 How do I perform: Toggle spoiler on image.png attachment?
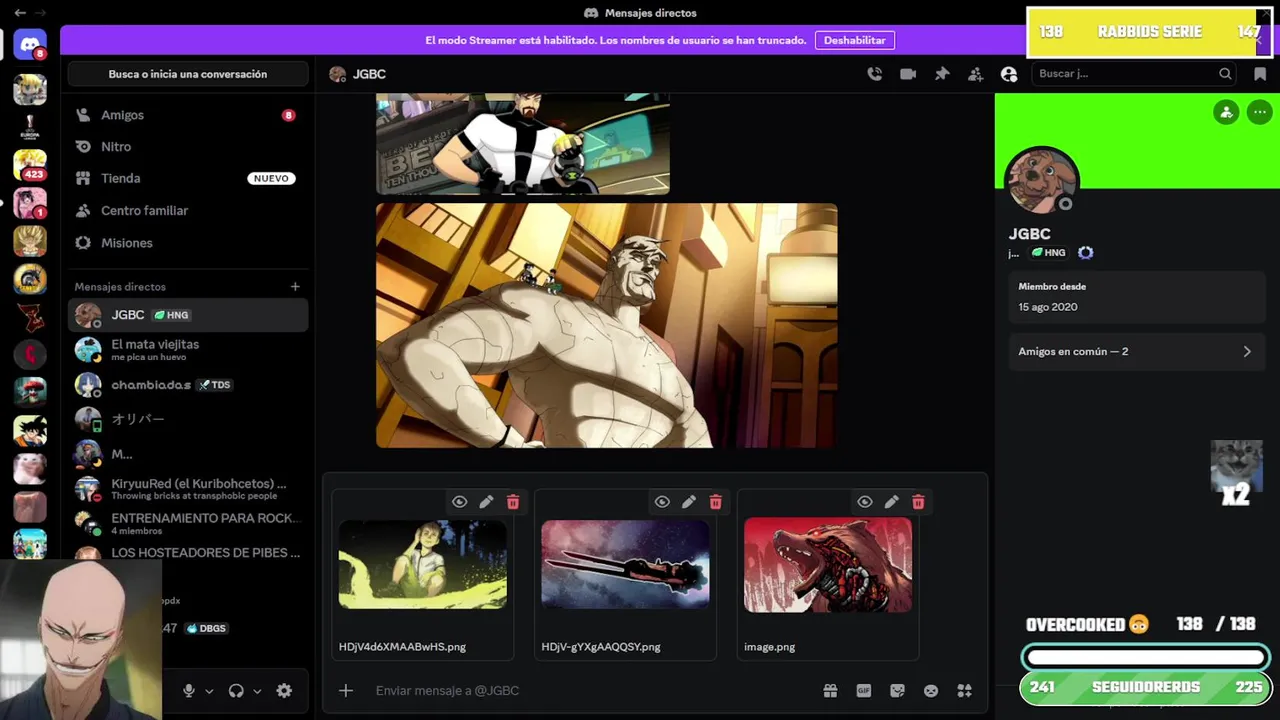click(x=865, y=502)
